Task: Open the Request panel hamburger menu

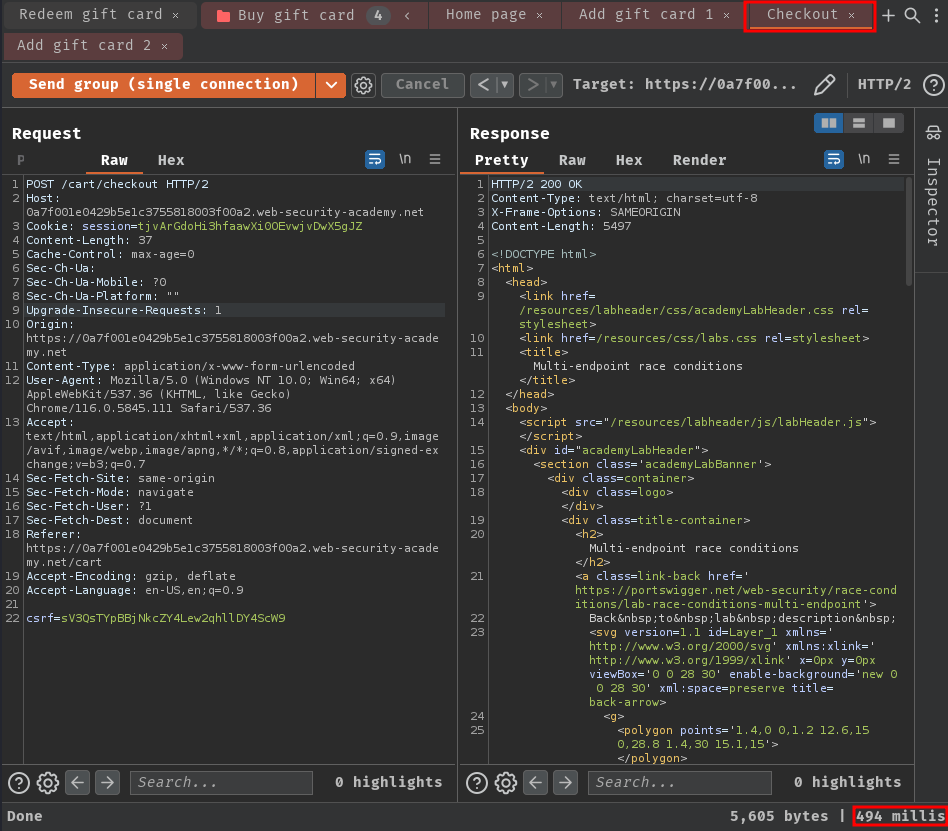Action: [435, 159]
